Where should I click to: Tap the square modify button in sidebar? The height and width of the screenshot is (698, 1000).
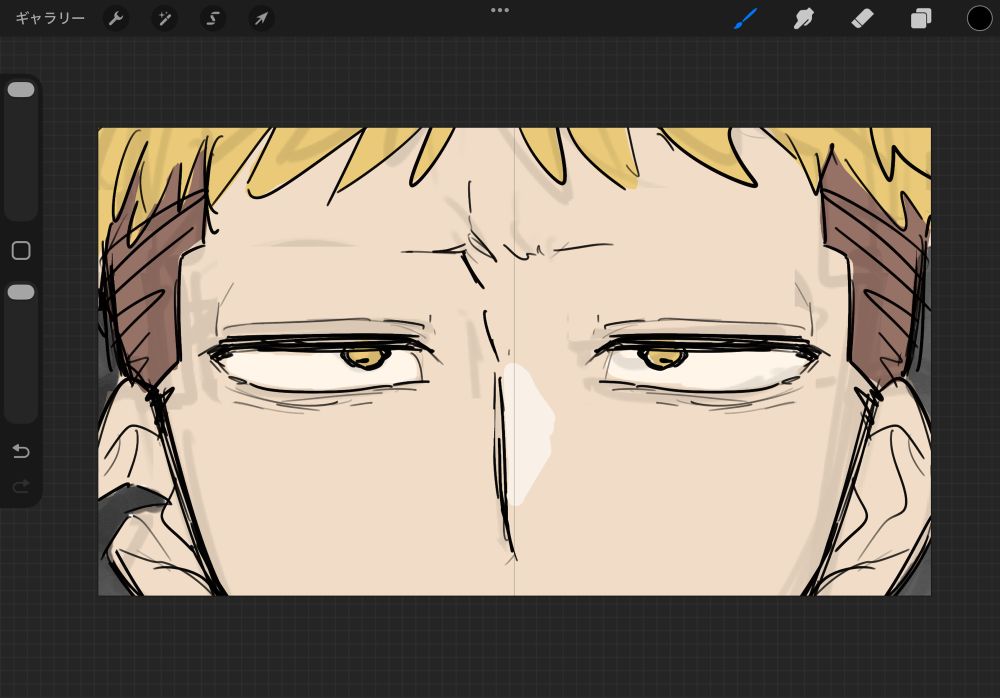[21, 251]
